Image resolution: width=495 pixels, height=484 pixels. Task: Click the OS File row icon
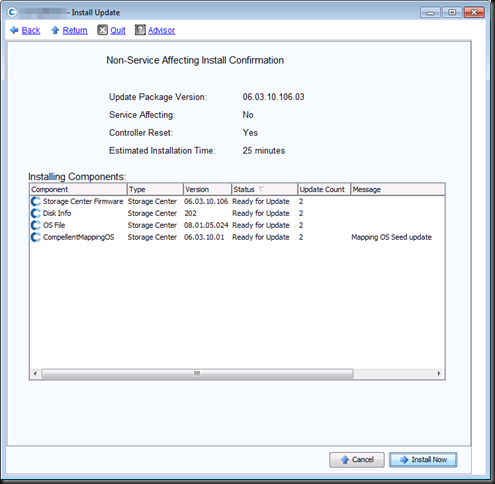pos(35,225)
